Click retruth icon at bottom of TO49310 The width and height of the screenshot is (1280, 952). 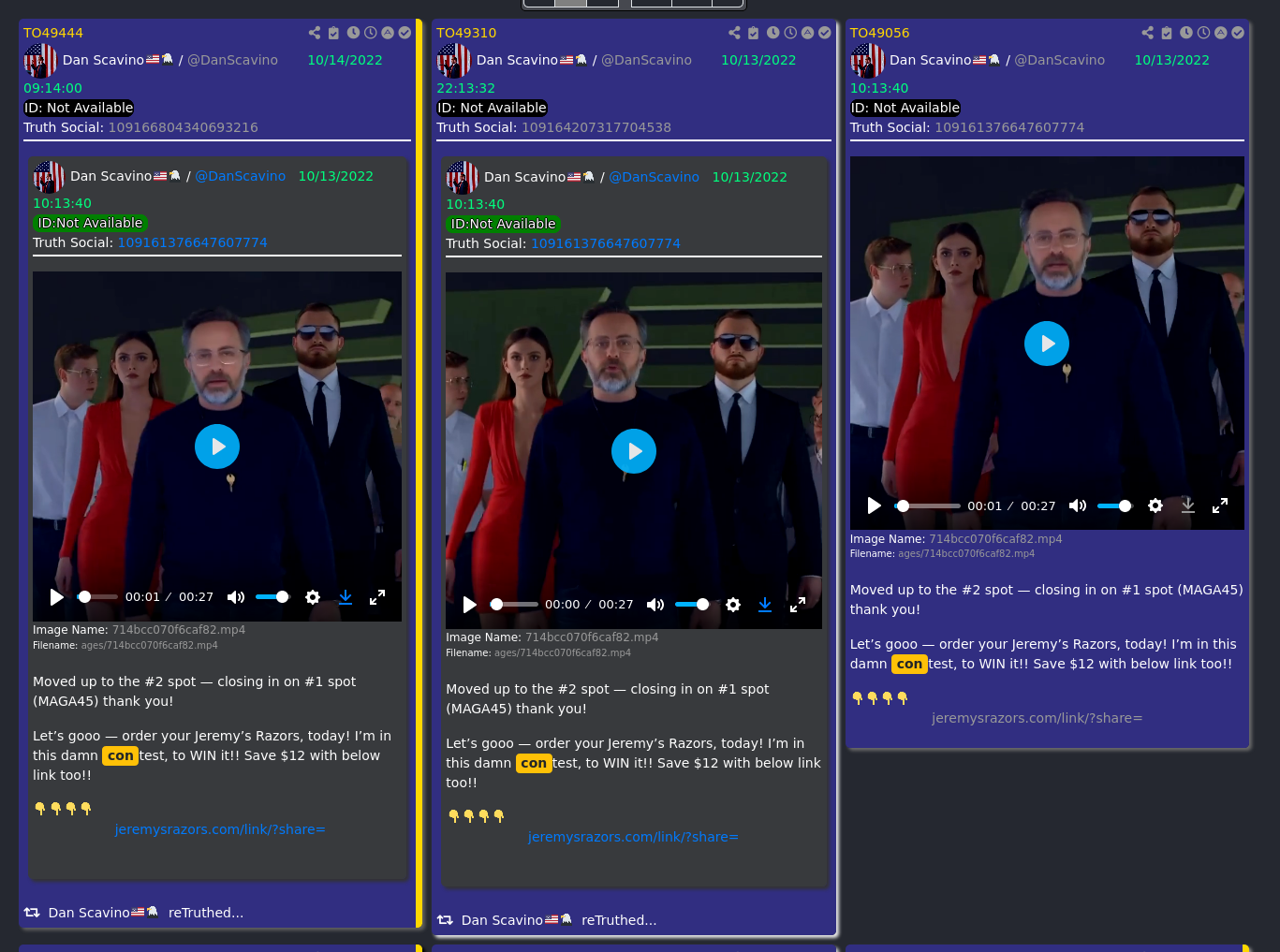[x=445, y=920]
